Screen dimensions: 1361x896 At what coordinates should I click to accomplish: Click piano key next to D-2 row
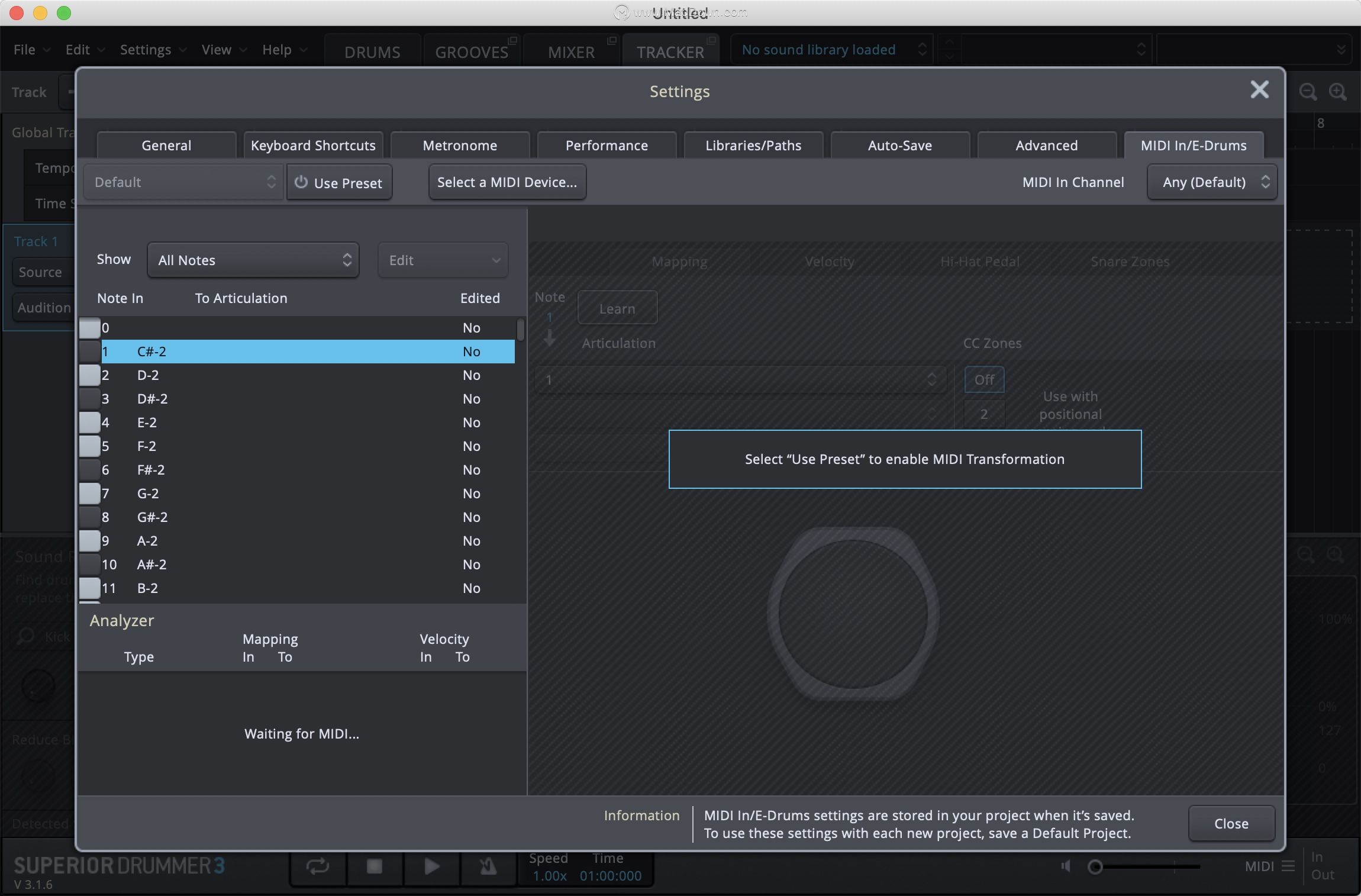[90, 375]
